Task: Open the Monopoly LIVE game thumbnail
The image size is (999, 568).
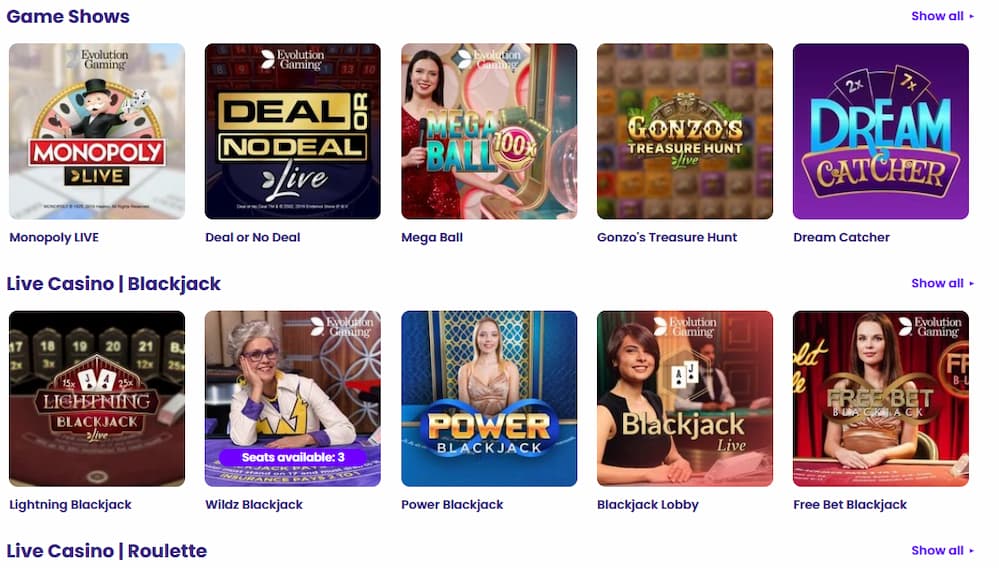Action: (97, 131)
